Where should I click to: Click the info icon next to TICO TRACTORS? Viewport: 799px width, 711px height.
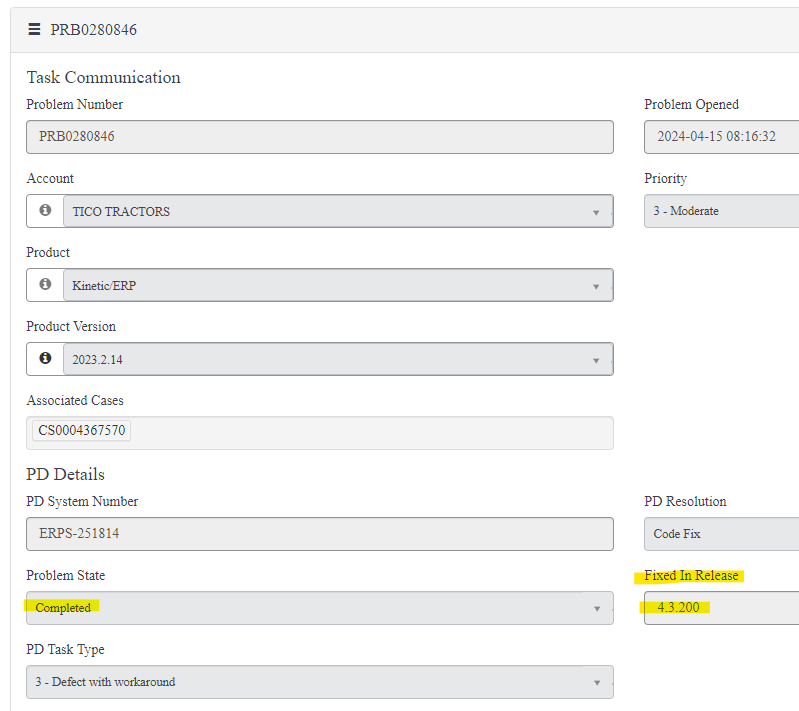[45, 211]
